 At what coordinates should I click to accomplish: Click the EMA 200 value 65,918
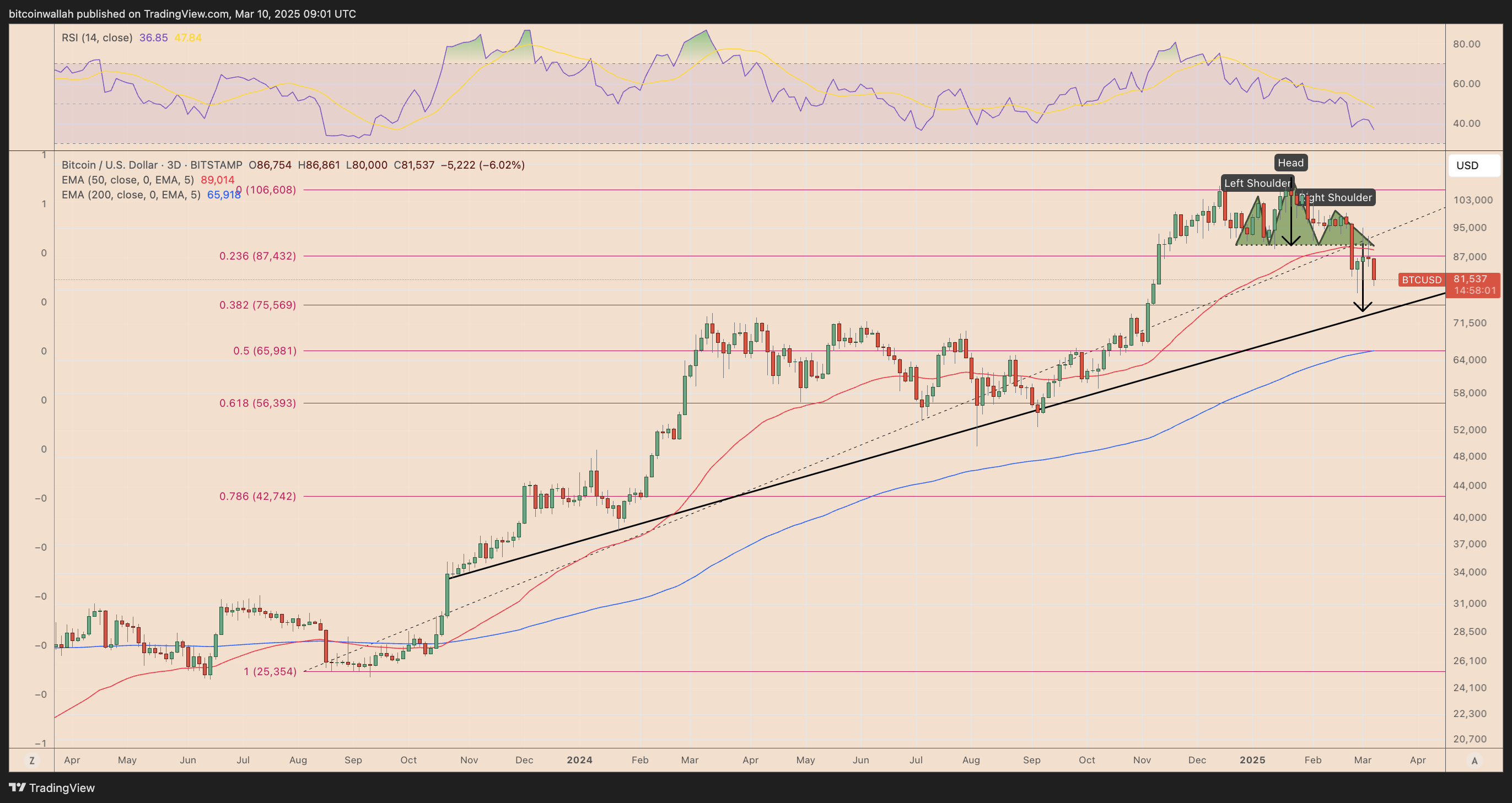tap(224, 195)
